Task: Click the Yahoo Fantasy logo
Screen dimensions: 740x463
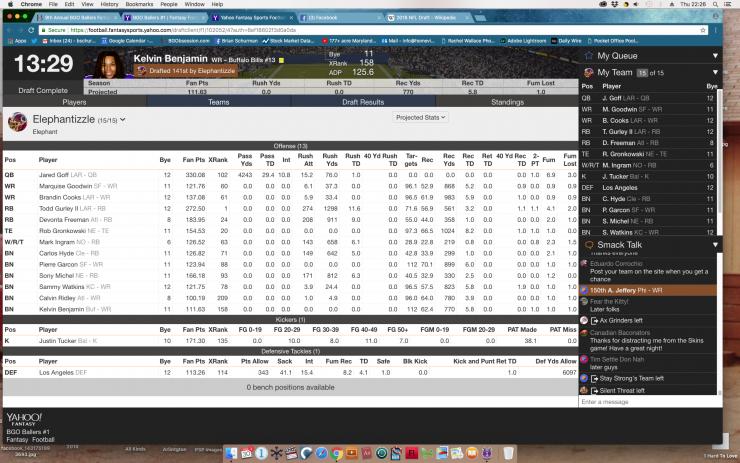Action: [24, 419]
